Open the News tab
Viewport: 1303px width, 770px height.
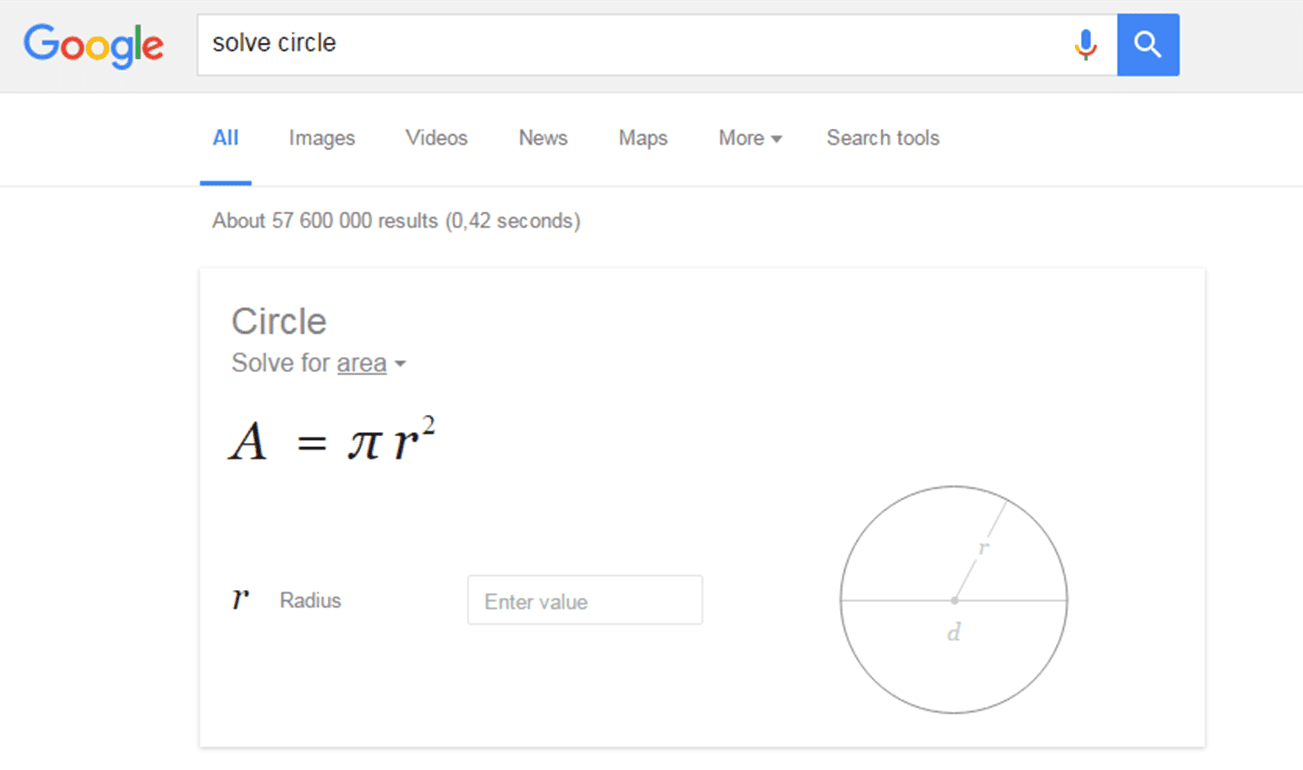(x=543, y=138)
